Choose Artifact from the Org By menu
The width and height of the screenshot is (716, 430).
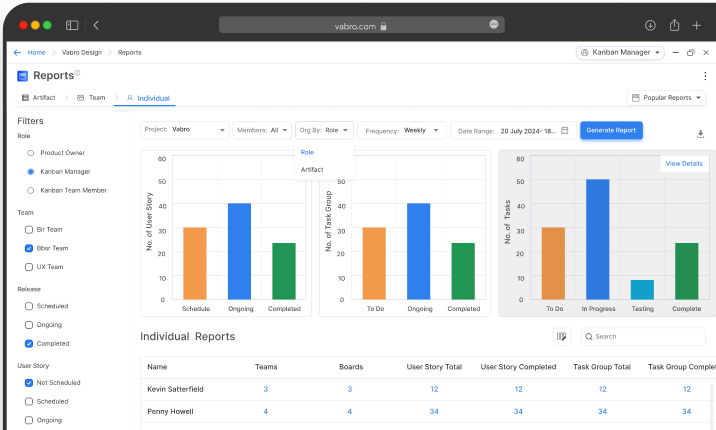pyautogui.click(x=311, y=170)
